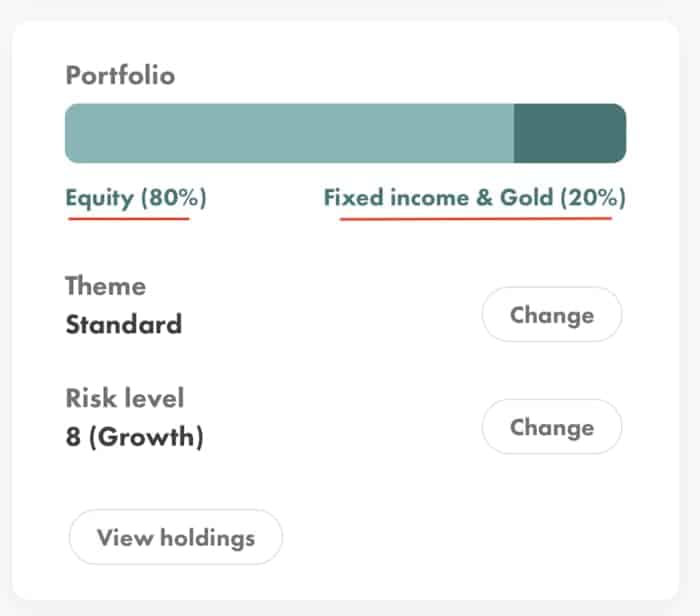This screenshot has height=616, width=700.
Task: Click the 20% figure in Fixed income label
Action: tap(593, 197)
